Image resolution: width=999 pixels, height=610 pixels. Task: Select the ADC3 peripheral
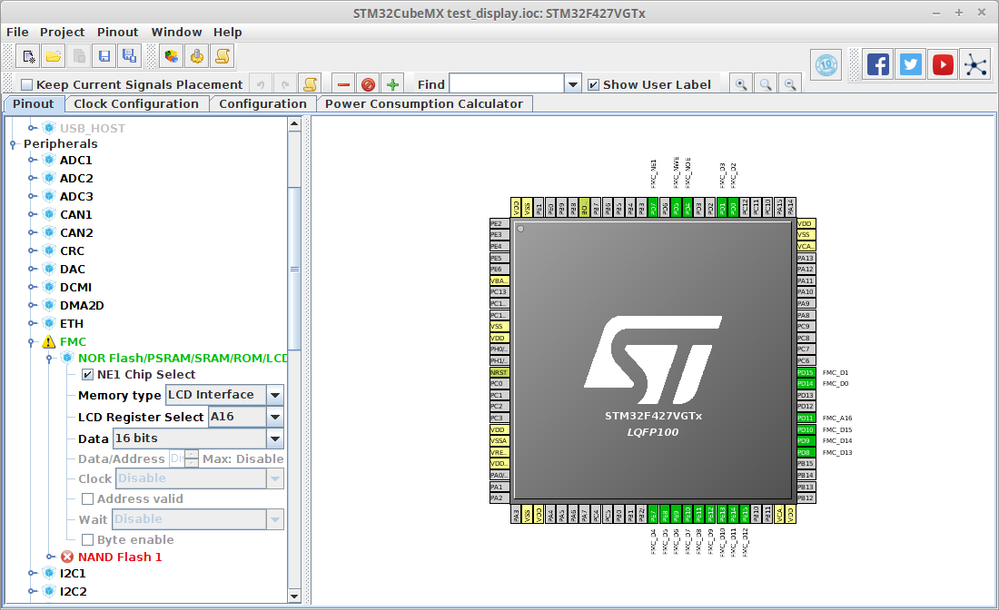click(x=76, y=196)
